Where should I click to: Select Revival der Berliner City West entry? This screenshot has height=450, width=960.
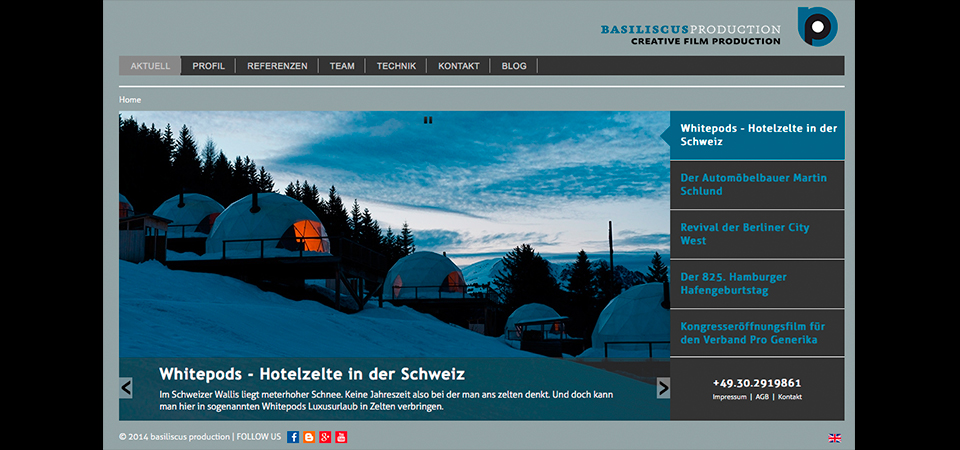point(757,234)
